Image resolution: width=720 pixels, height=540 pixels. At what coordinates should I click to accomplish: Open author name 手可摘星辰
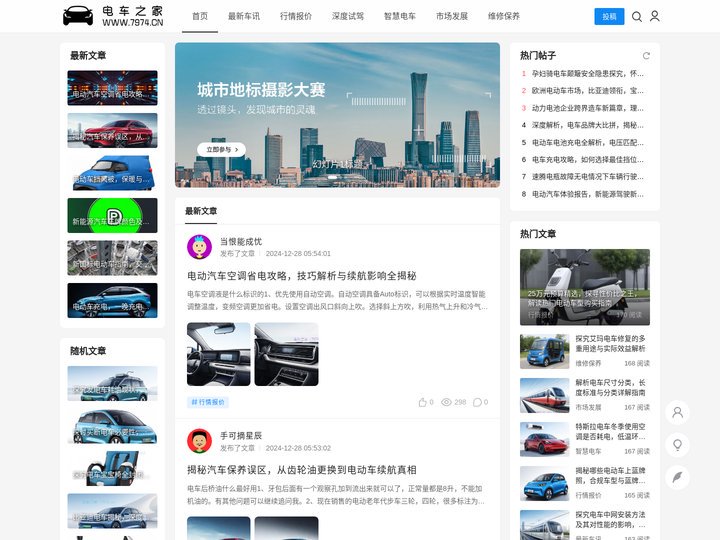coord(241,435)
